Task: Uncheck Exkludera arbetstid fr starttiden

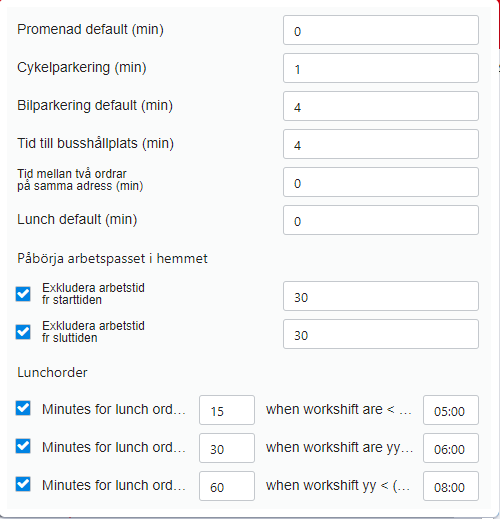Action: (23, 294)
